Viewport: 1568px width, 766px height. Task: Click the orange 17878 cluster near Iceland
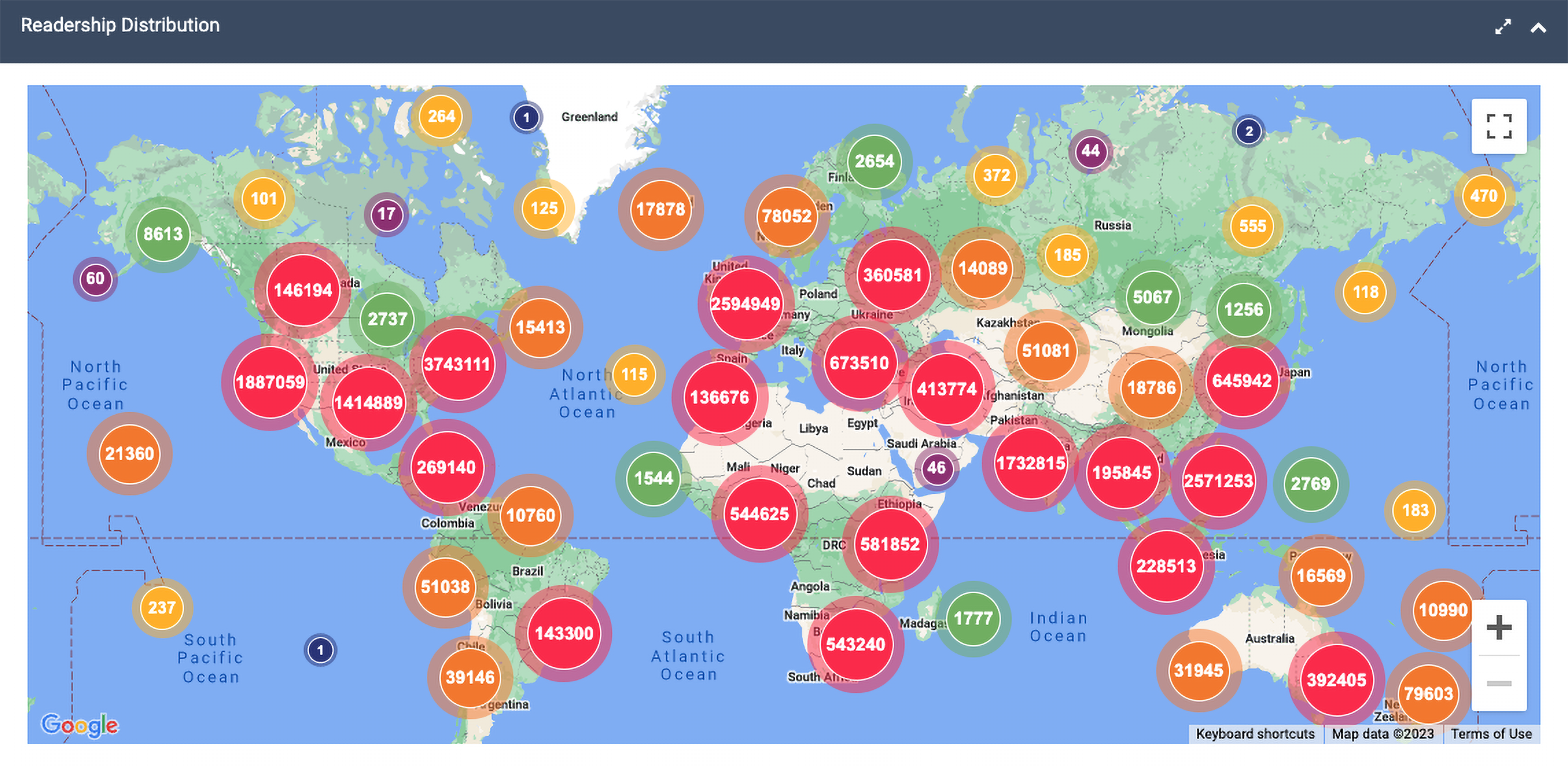(x=660, y=210)
